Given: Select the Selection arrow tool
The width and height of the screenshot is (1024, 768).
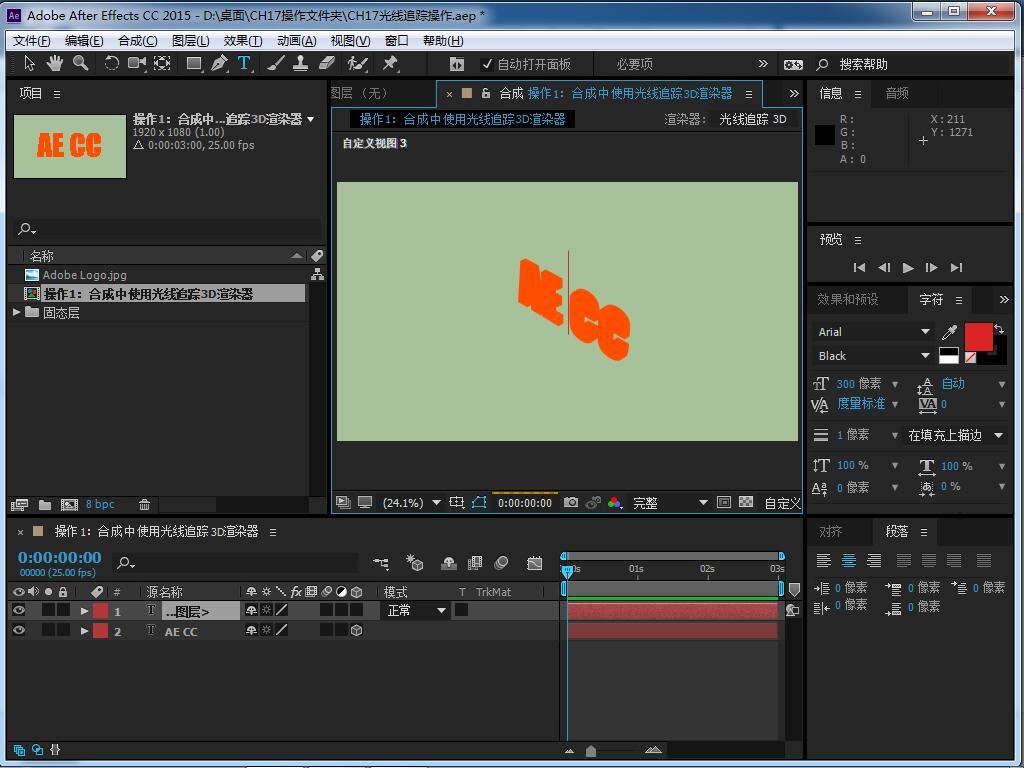Looking at the screenshot, I should (29, 63).
